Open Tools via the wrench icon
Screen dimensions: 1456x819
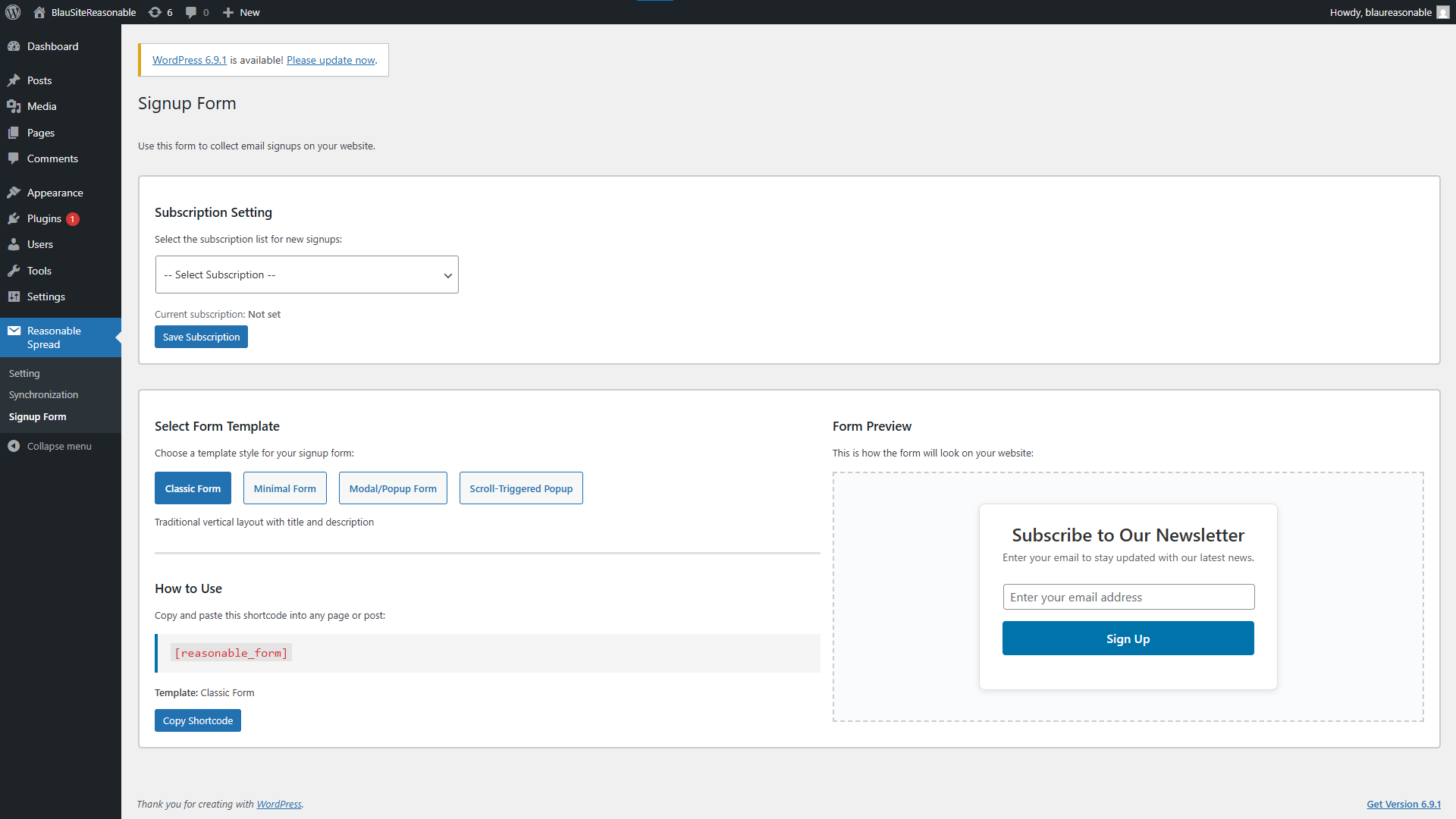15,271
